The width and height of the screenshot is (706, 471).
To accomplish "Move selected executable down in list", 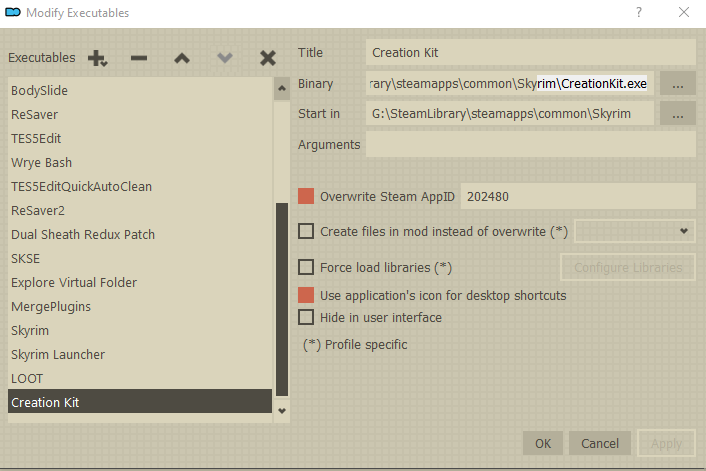I will (x=225, y=58).
